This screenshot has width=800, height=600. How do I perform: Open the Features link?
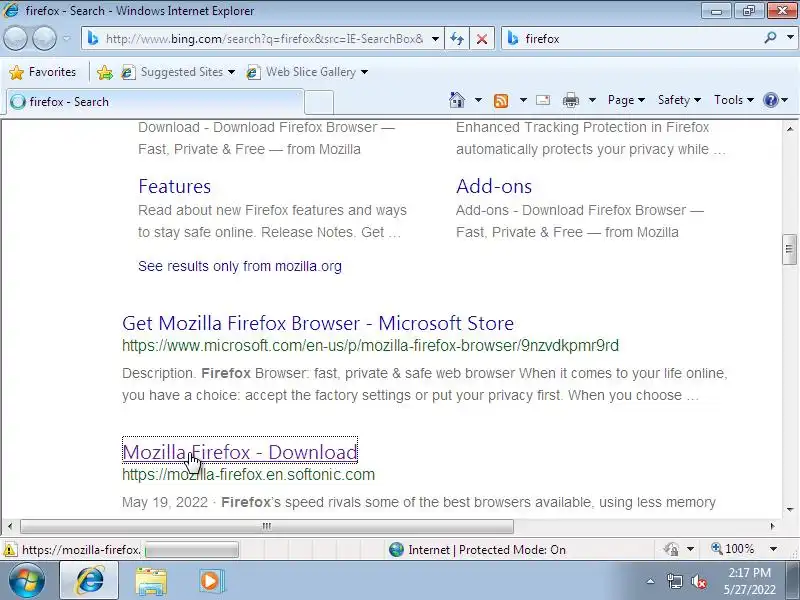pos(174,186)
